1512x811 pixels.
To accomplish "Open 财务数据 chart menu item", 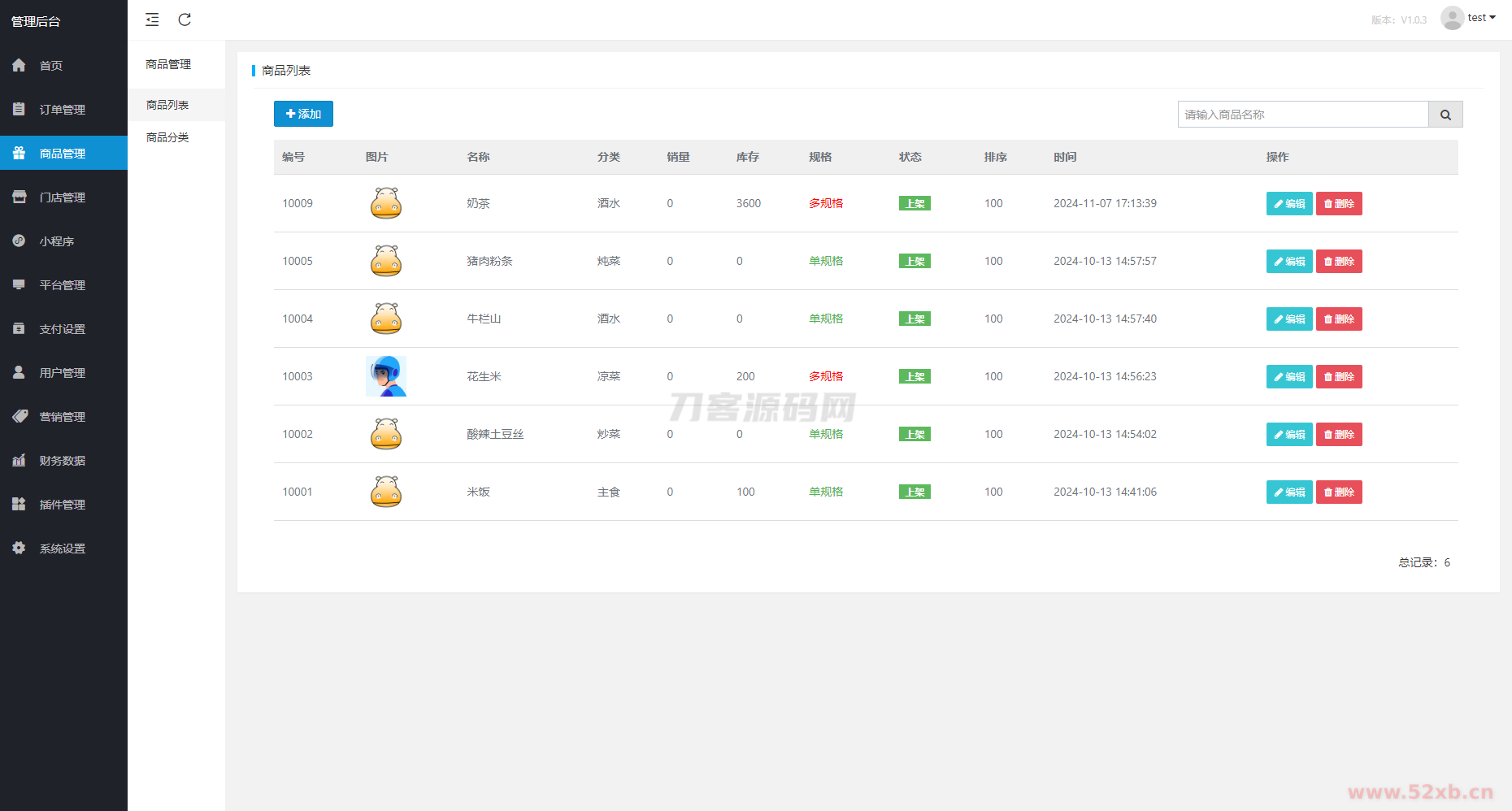I will pyautogui.click(x=62, y=461).
